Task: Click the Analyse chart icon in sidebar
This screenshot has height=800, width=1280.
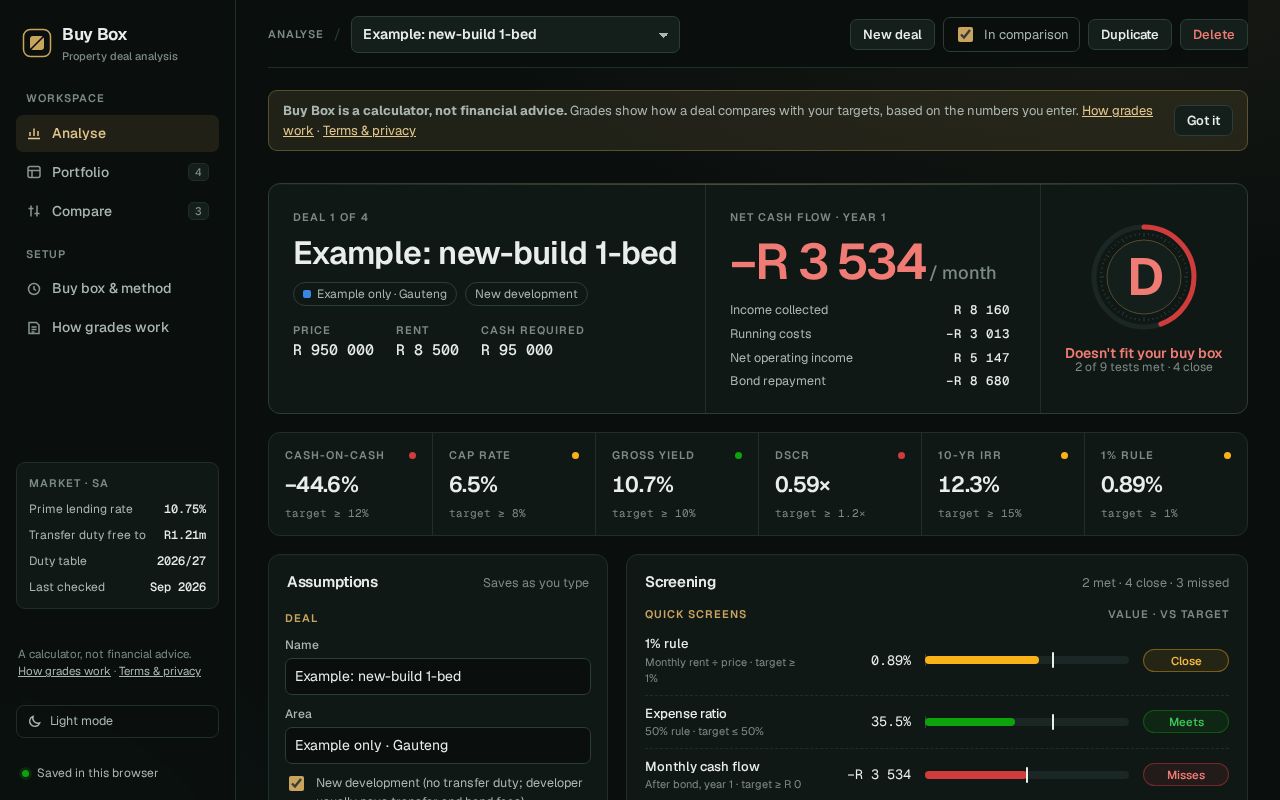Action: coord(34,133)
